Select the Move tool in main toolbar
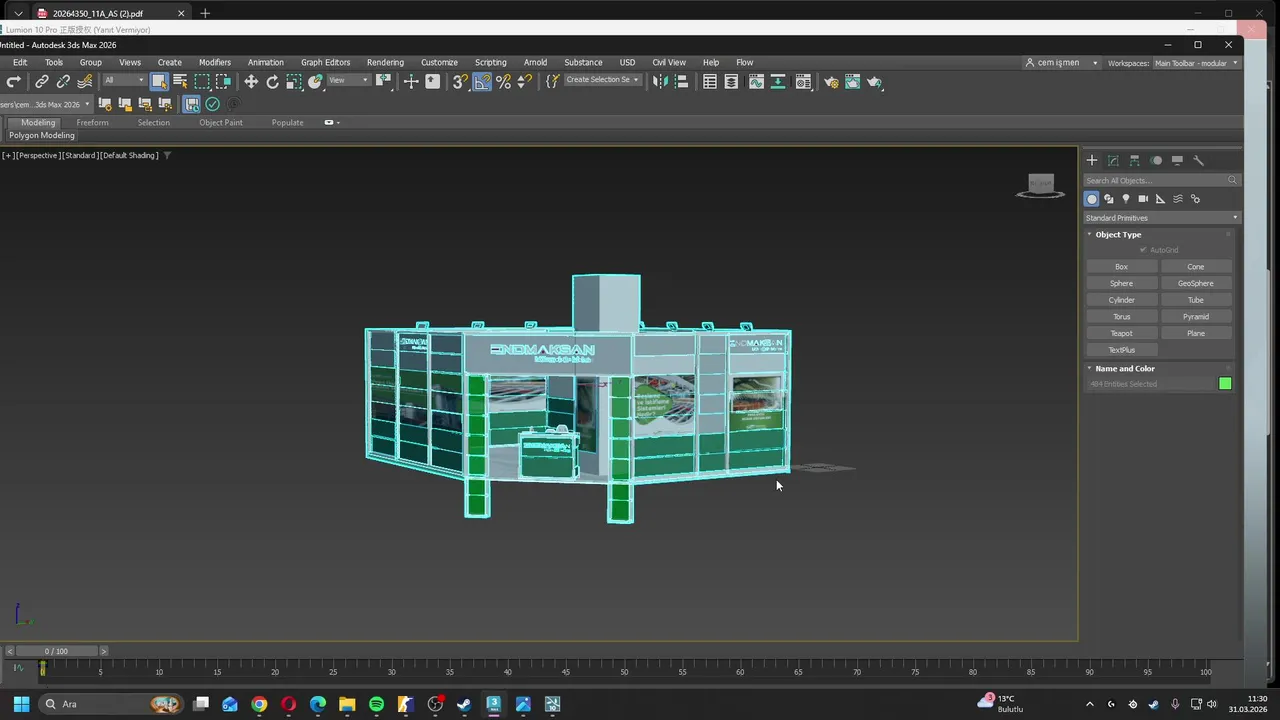 pos(251,82)
